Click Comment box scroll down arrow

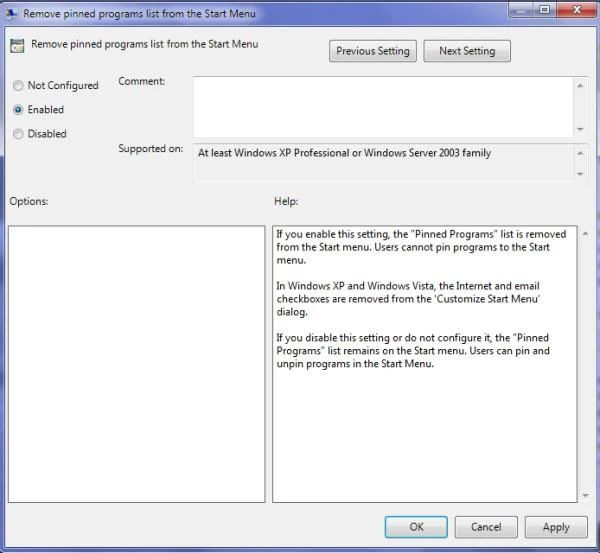[x=580, y=129]
